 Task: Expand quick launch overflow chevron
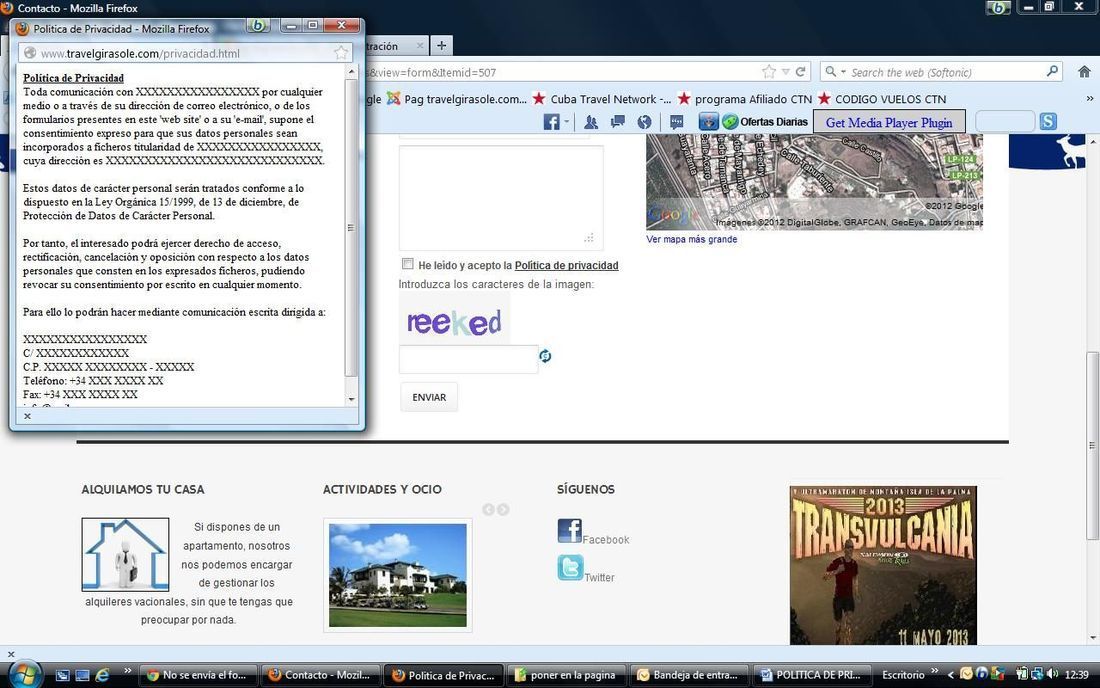(128, 671)
